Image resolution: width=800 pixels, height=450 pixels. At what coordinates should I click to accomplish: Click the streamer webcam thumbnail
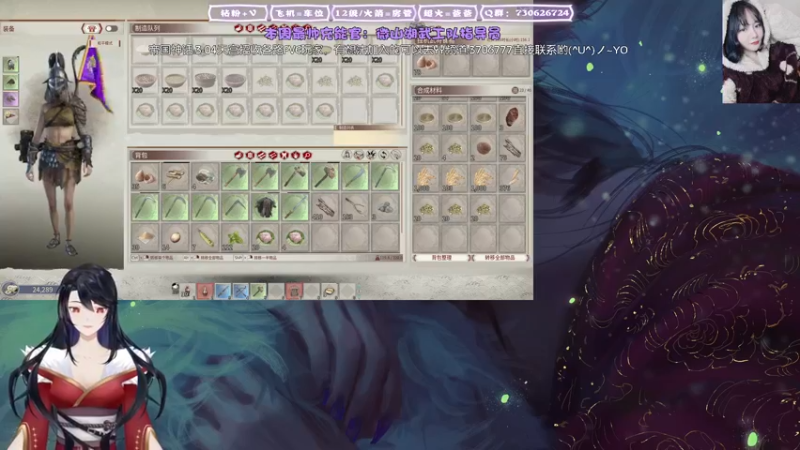click(x=761, y=52)
